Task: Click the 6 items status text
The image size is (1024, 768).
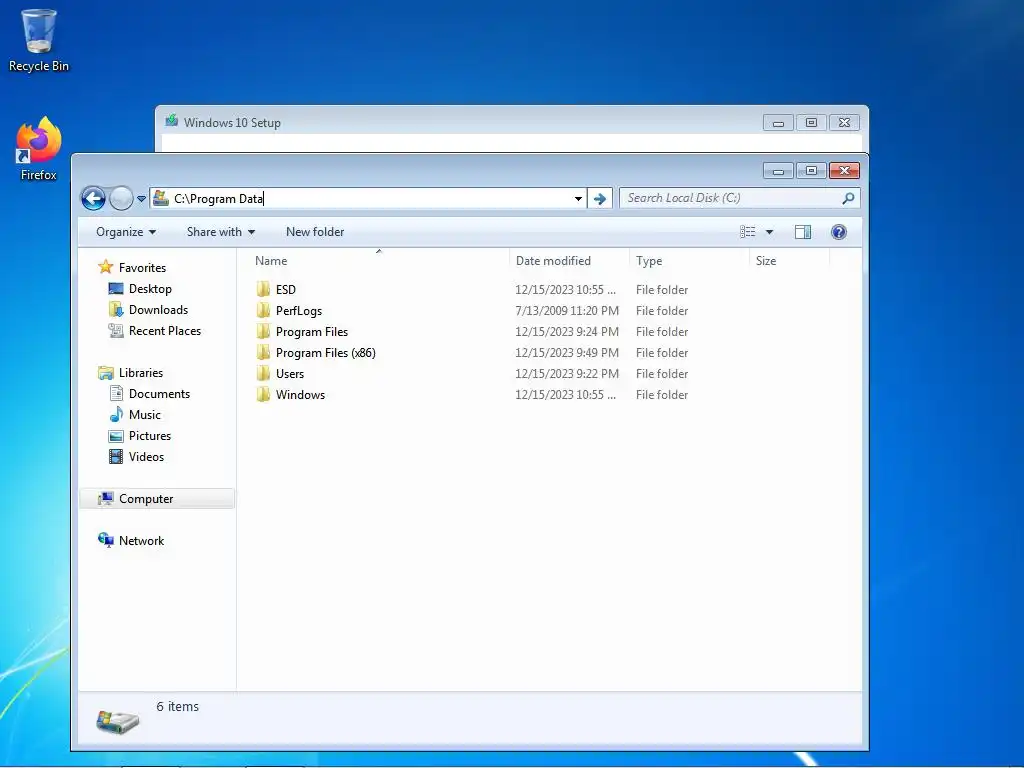Action: [x=178, y=707]
